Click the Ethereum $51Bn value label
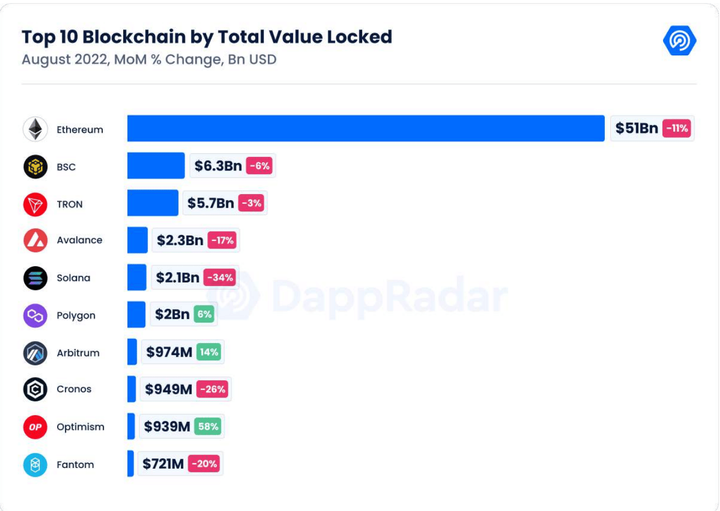Image resolution: width=720 pixels, height=511 pixels. 636,128
